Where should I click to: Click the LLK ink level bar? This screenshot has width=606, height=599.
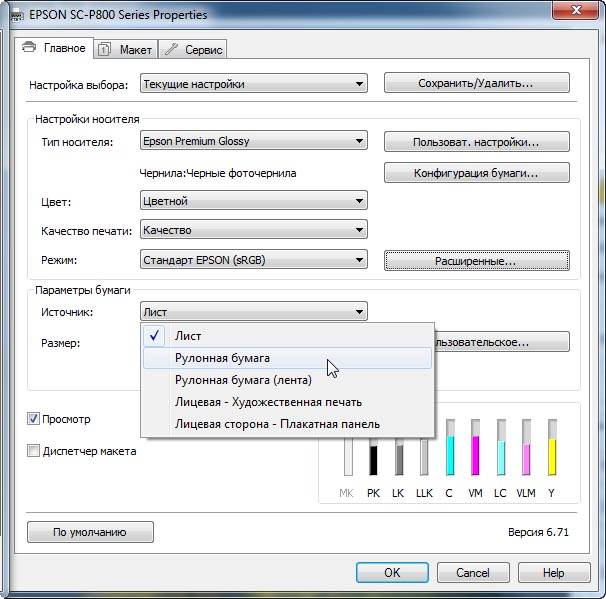coord(424,456)
